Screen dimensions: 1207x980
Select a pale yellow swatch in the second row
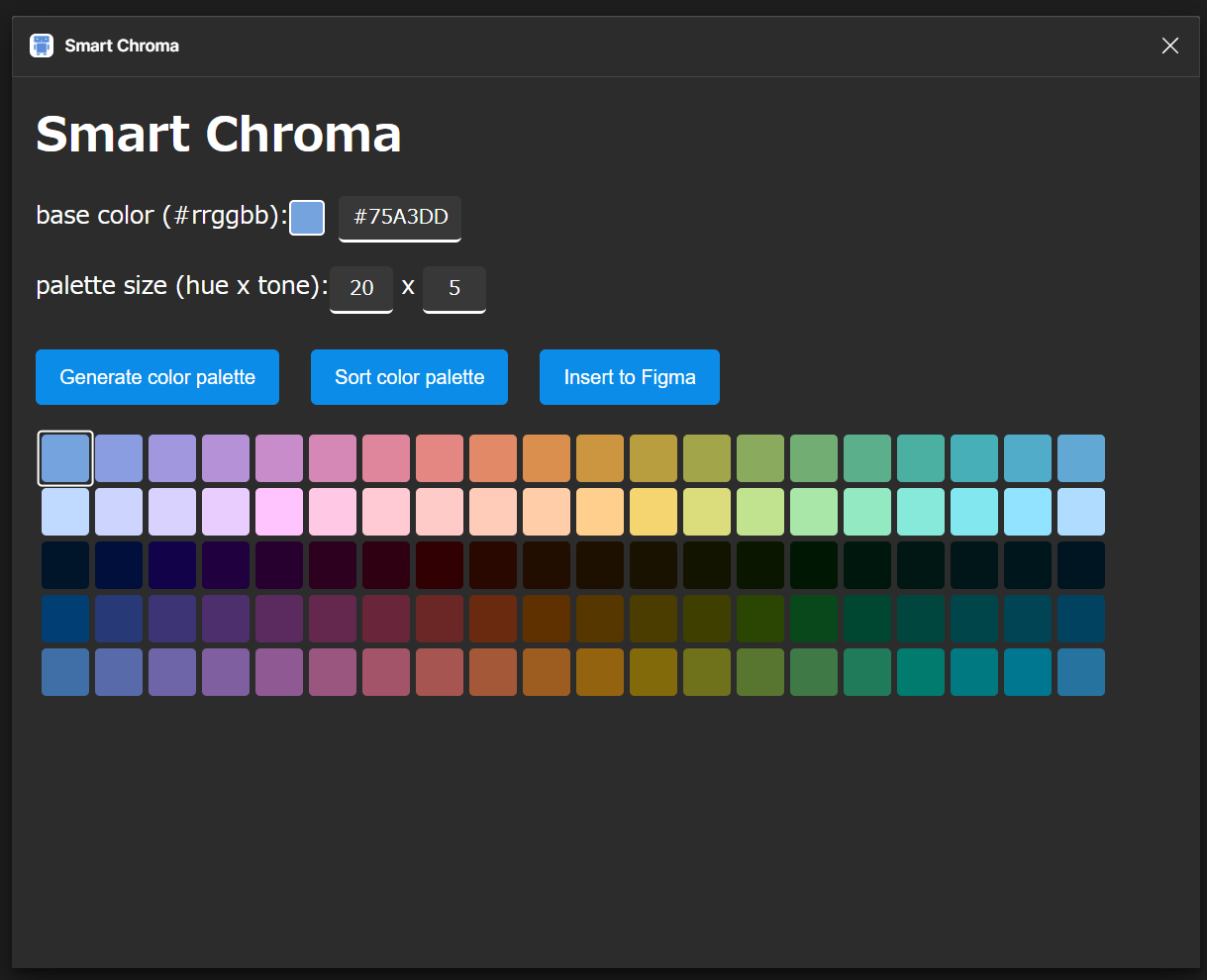(x=654, y=512)
